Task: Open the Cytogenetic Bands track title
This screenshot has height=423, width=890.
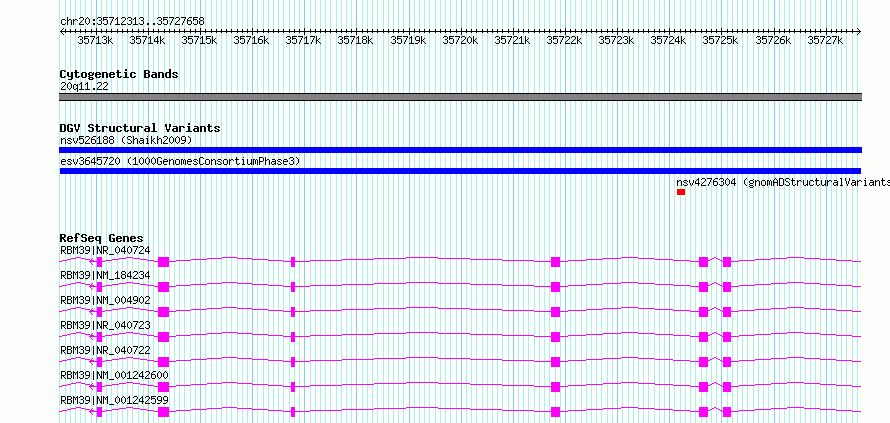Action: 119,74
